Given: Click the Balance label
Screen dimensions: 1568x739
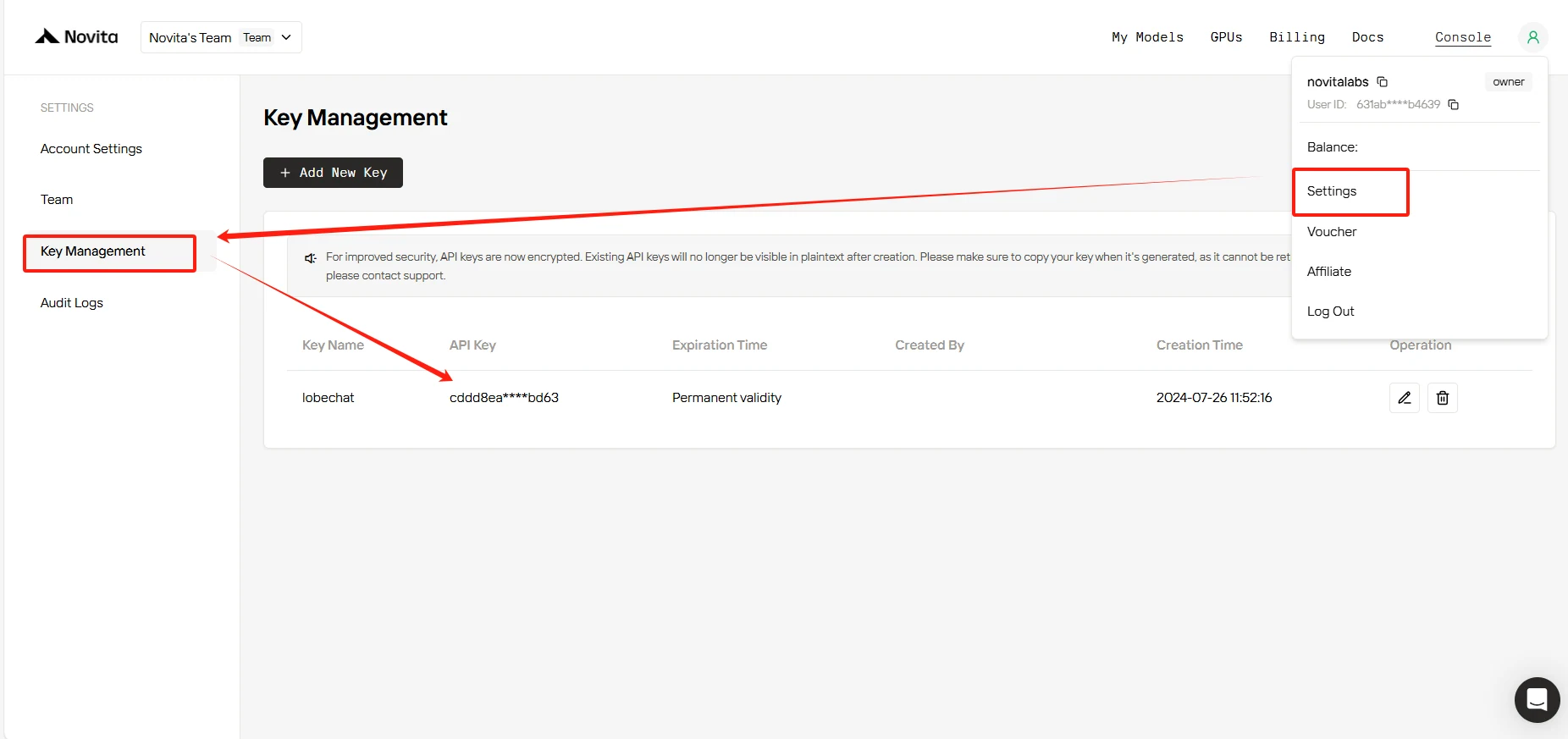Looking at the screenshot, I should pos(1333,147).
